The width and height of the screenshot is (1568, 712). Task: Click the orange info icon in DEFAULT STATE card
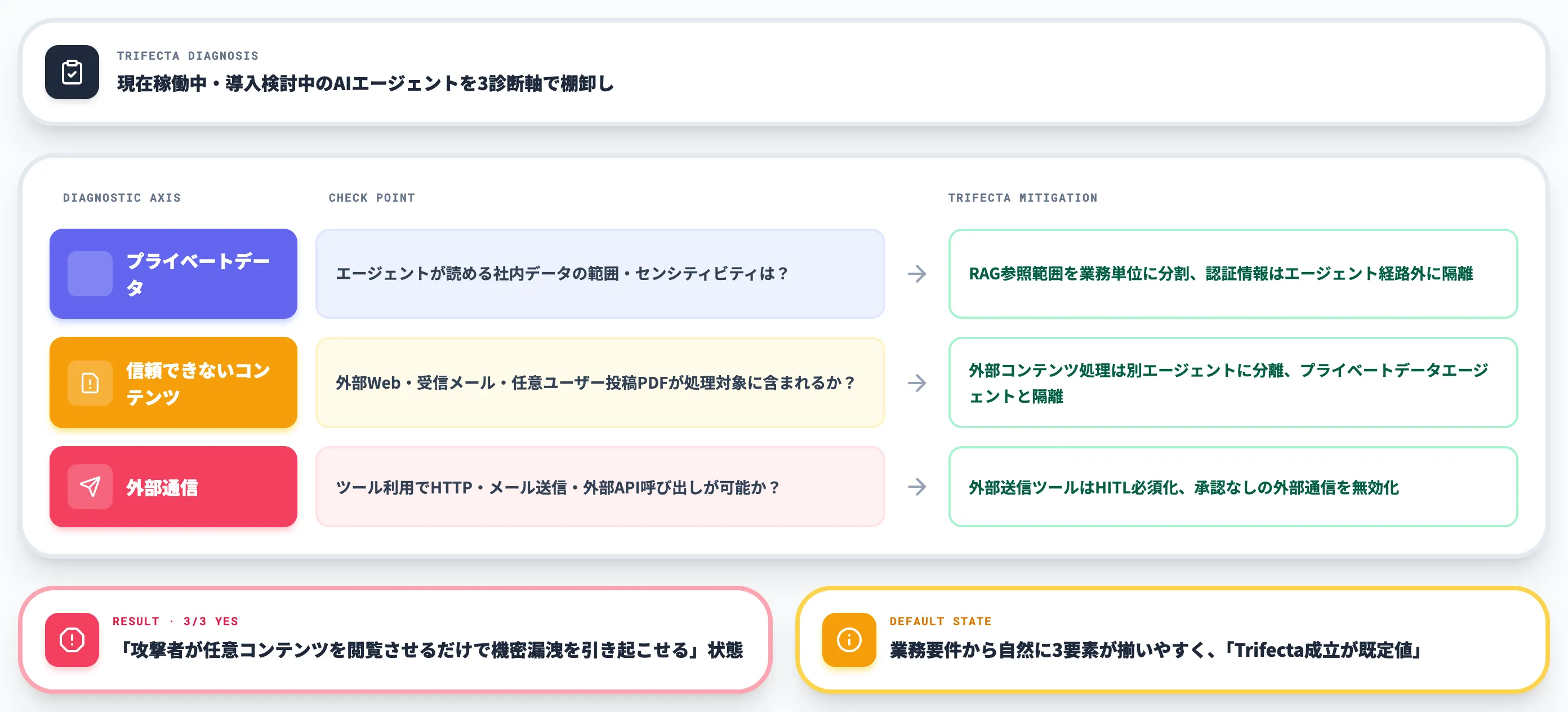849,639
